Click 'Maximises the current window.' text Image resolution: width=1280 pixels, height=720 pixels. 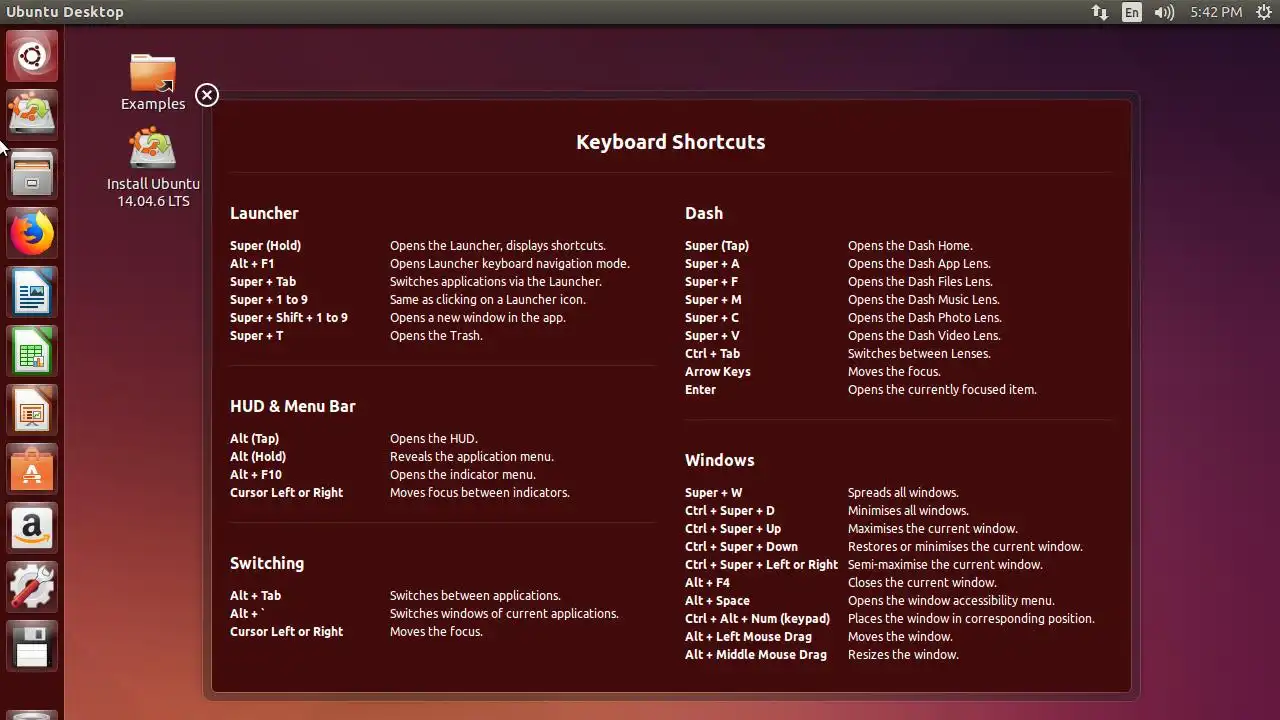[932, 529]
